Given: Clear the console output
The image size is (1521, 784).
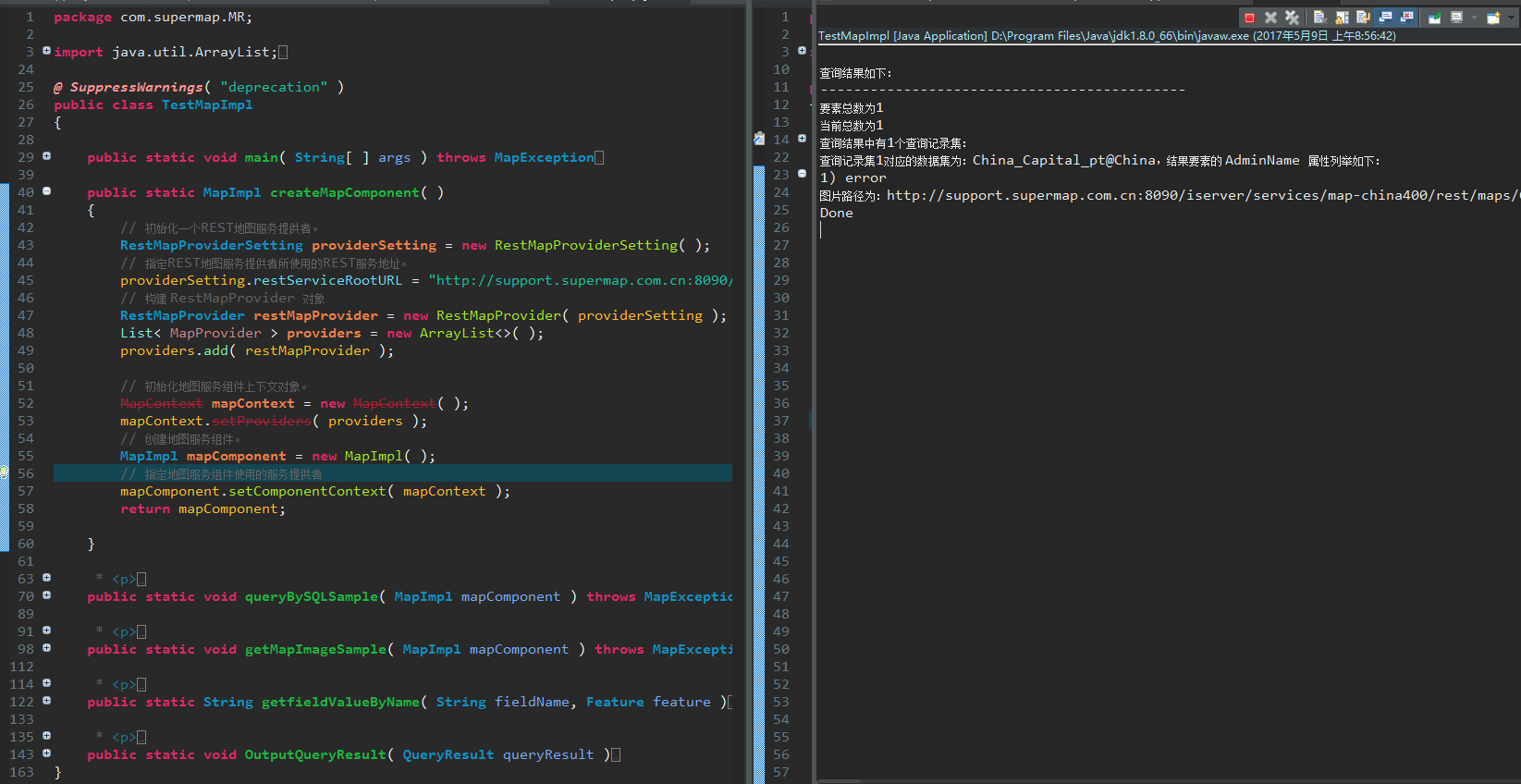Looking at the screenshot, I should 1319,18.
